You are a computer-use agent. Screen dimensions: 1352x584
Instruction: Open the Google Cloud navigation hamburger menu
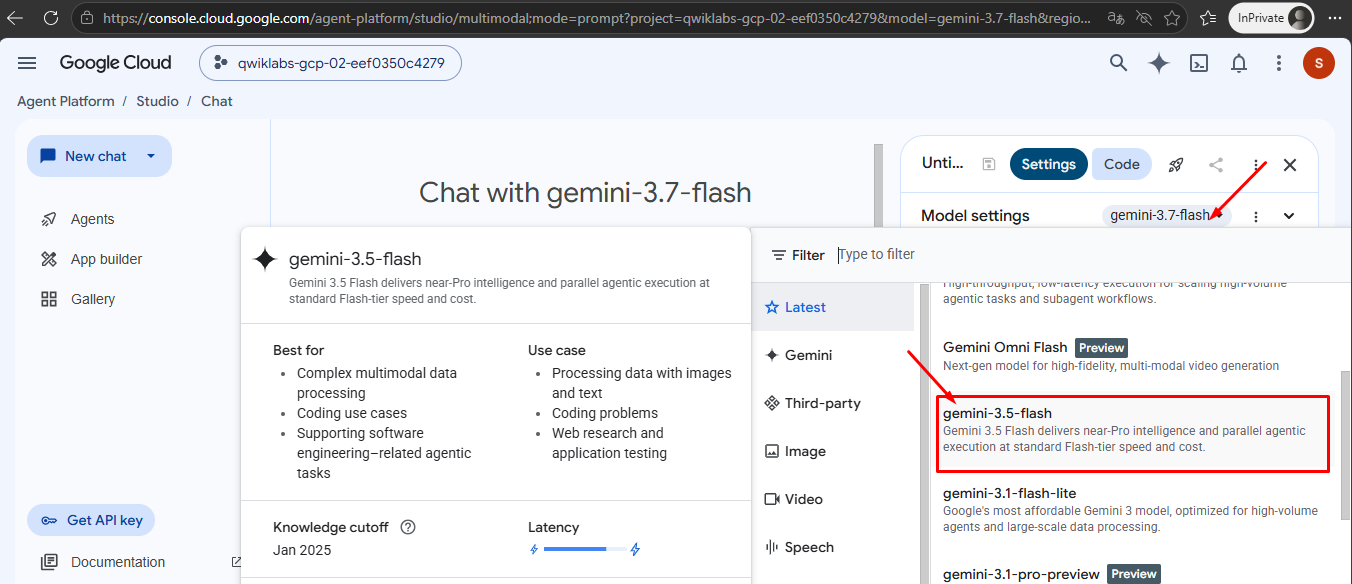point(27,63)
